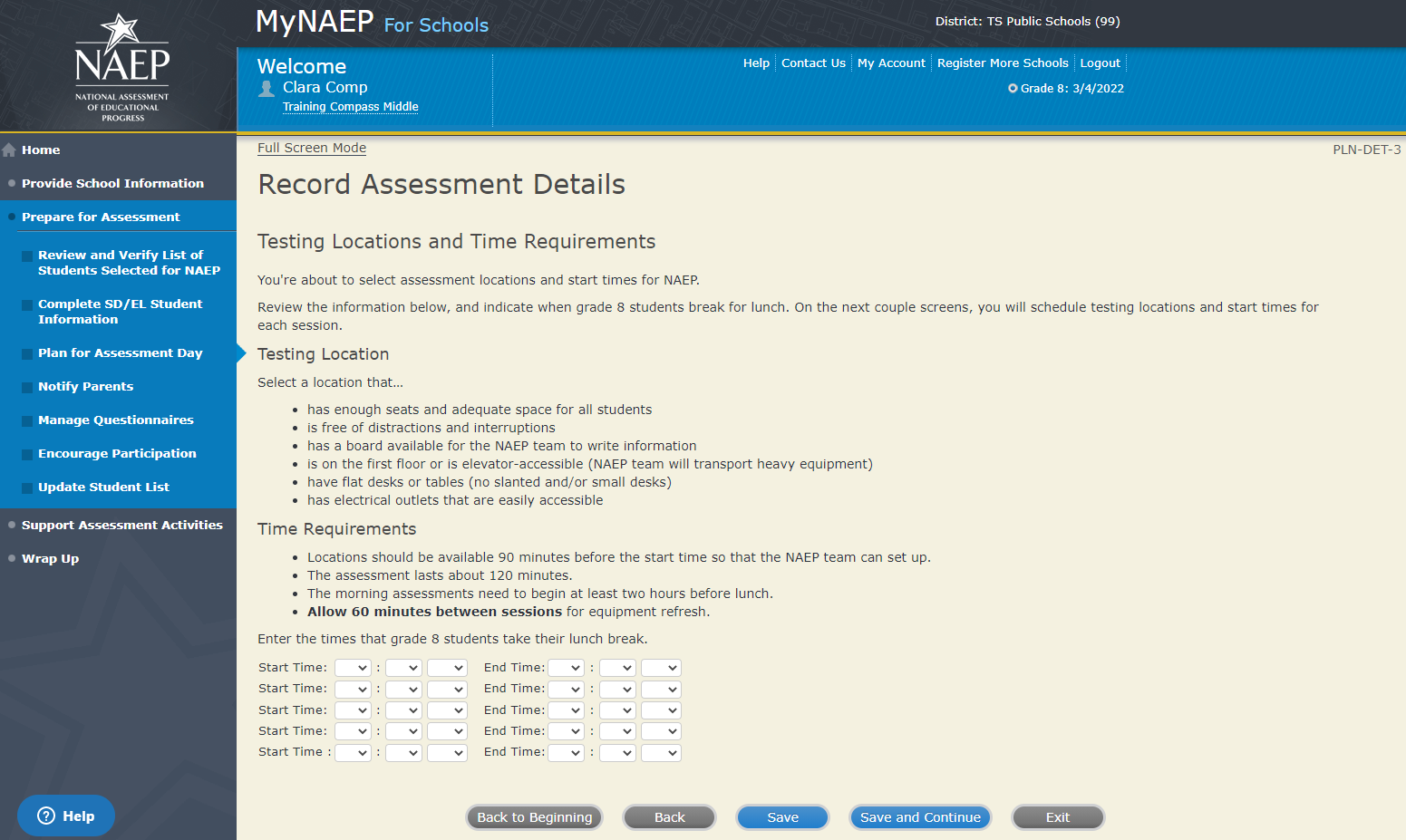Click the Testing Location subheading

point(323,353)
